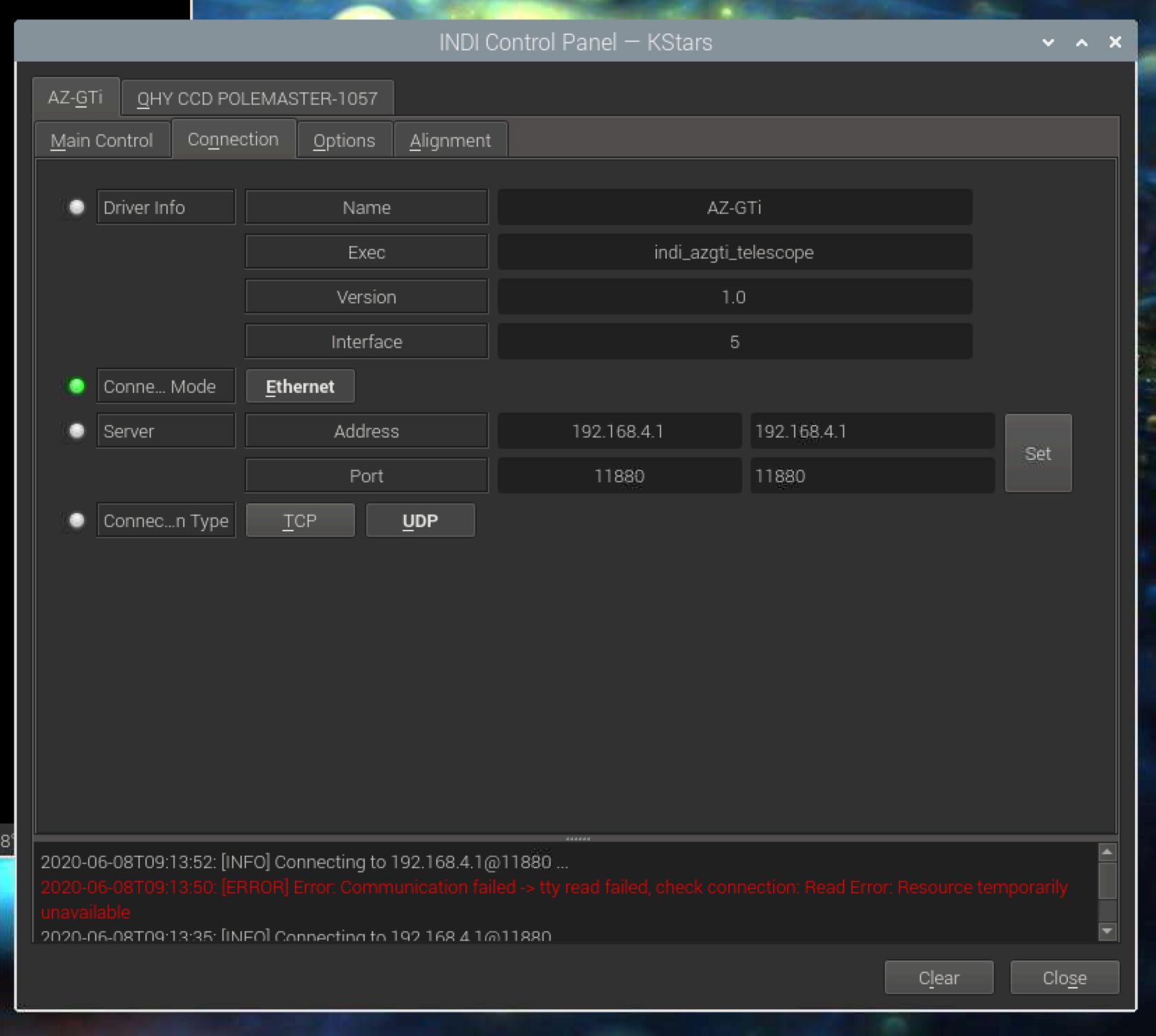This screenshot has width=1156, height=1036.
Task: Click the red ERROR communication failed log line
Action: [554, 900]
